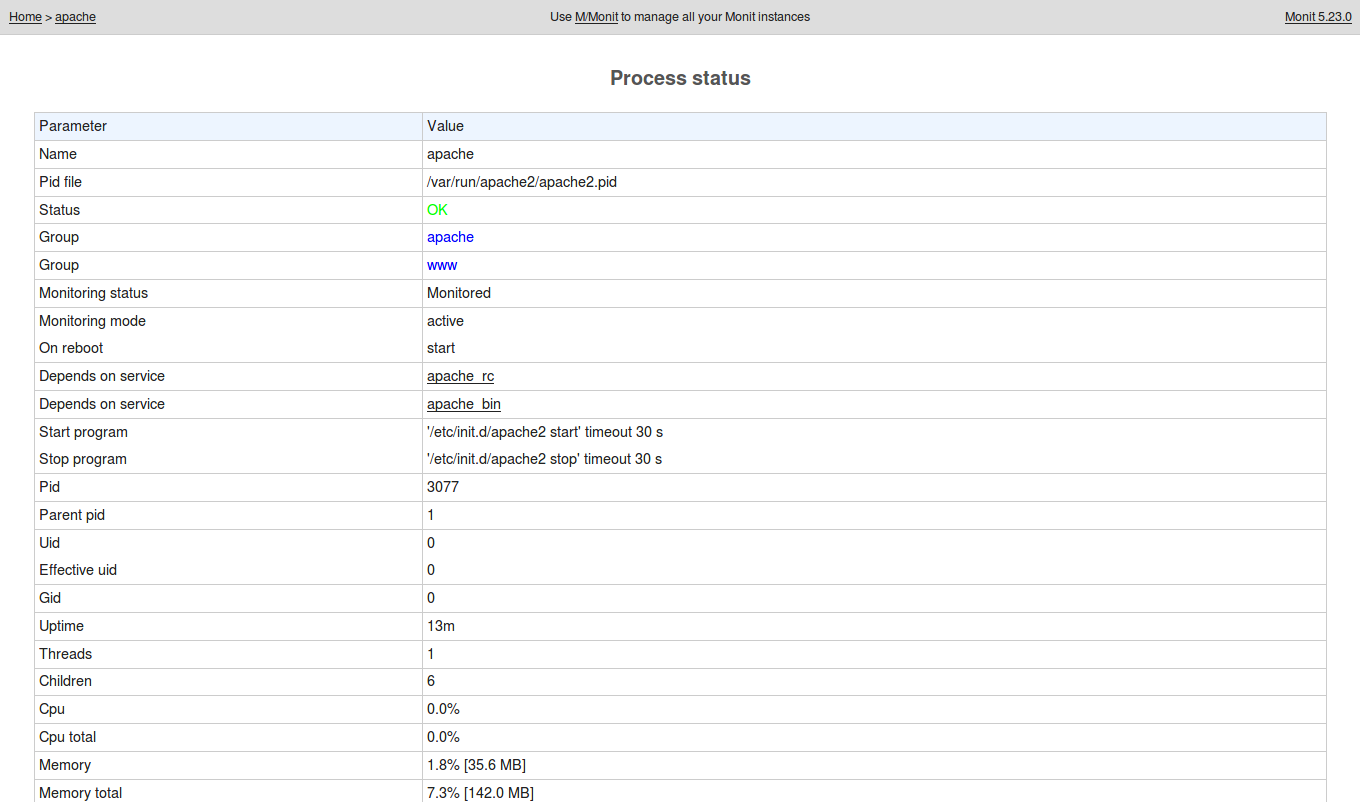This screenshot has height=802, width=1360.
Task: Click the Monitoring status parameter label
Action: [93, 293]
